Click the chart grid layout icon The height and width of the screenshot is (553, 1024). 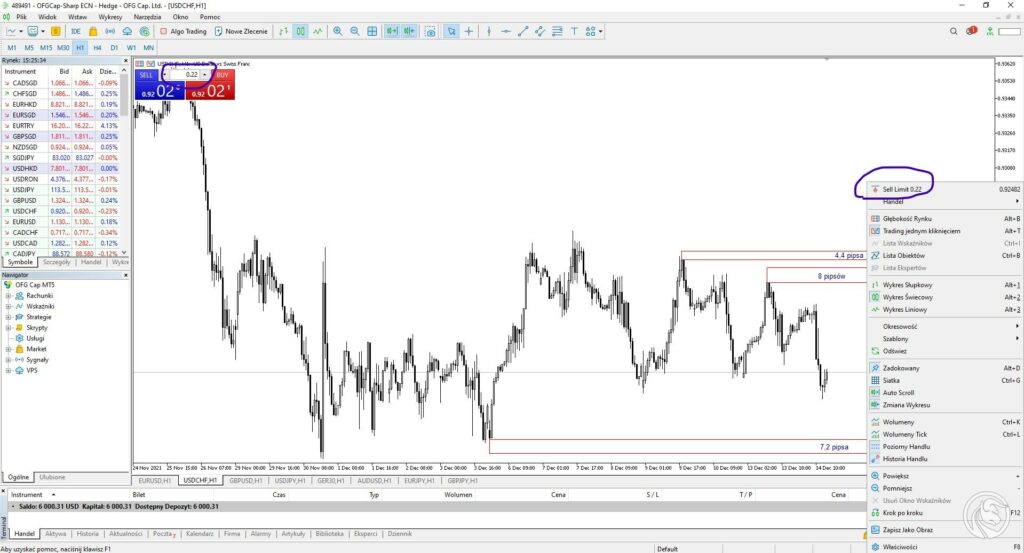[x=372, y=32]
